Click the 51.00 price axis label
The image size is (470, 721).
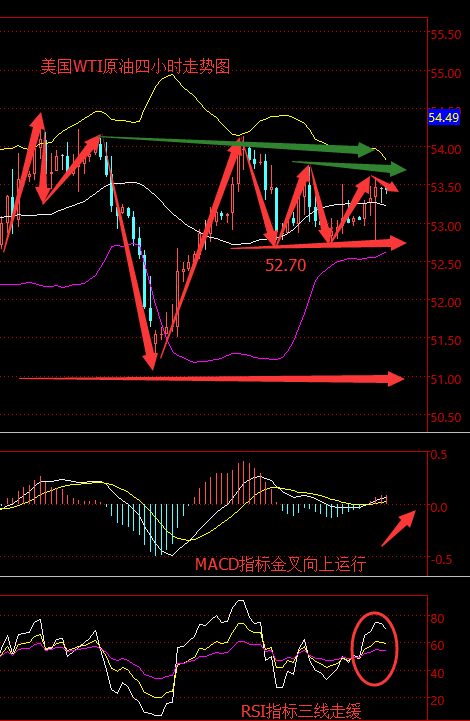tap(446, 379)
